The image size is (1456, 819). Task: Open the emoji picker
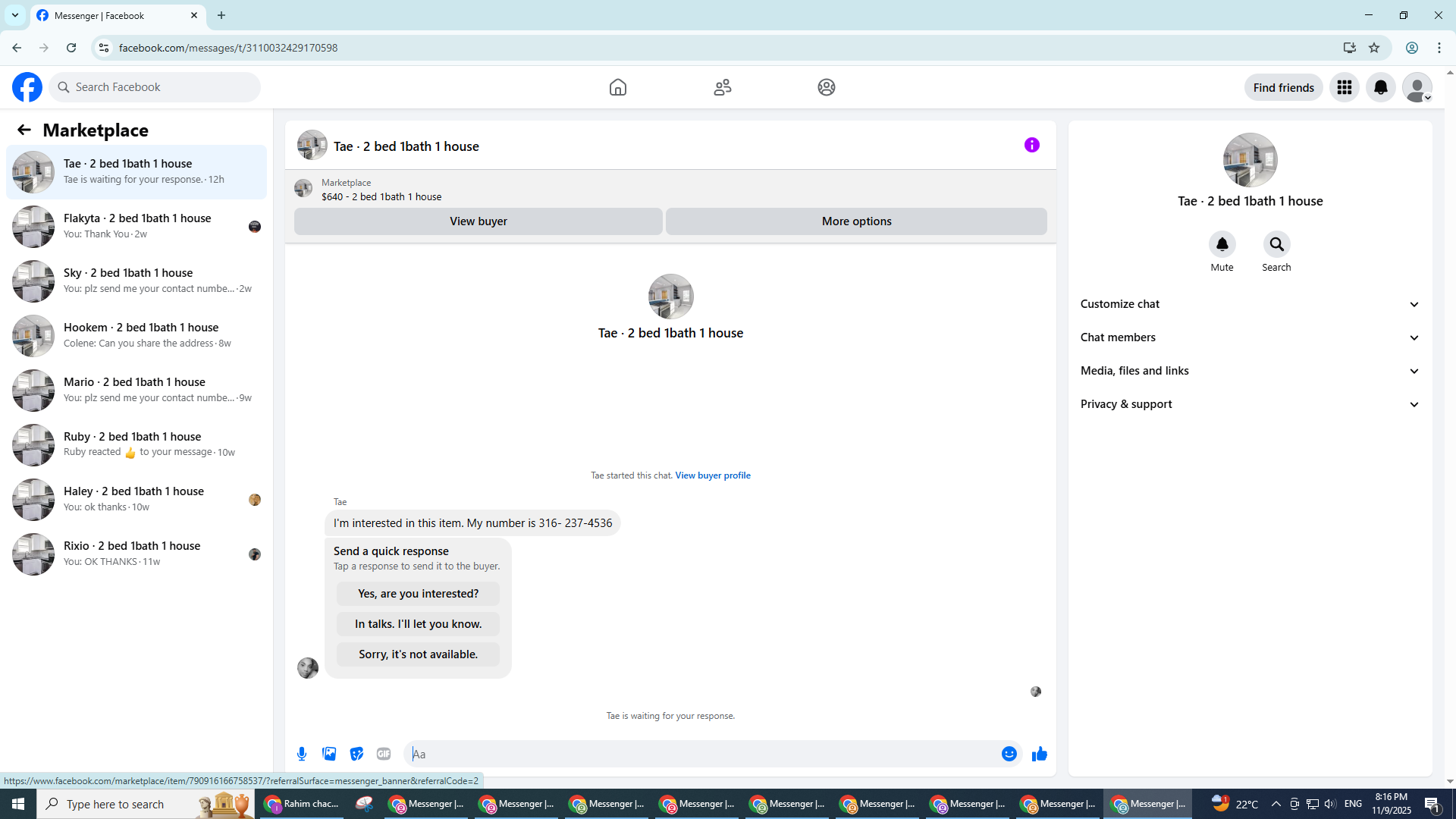click(x=1009, y=754)
